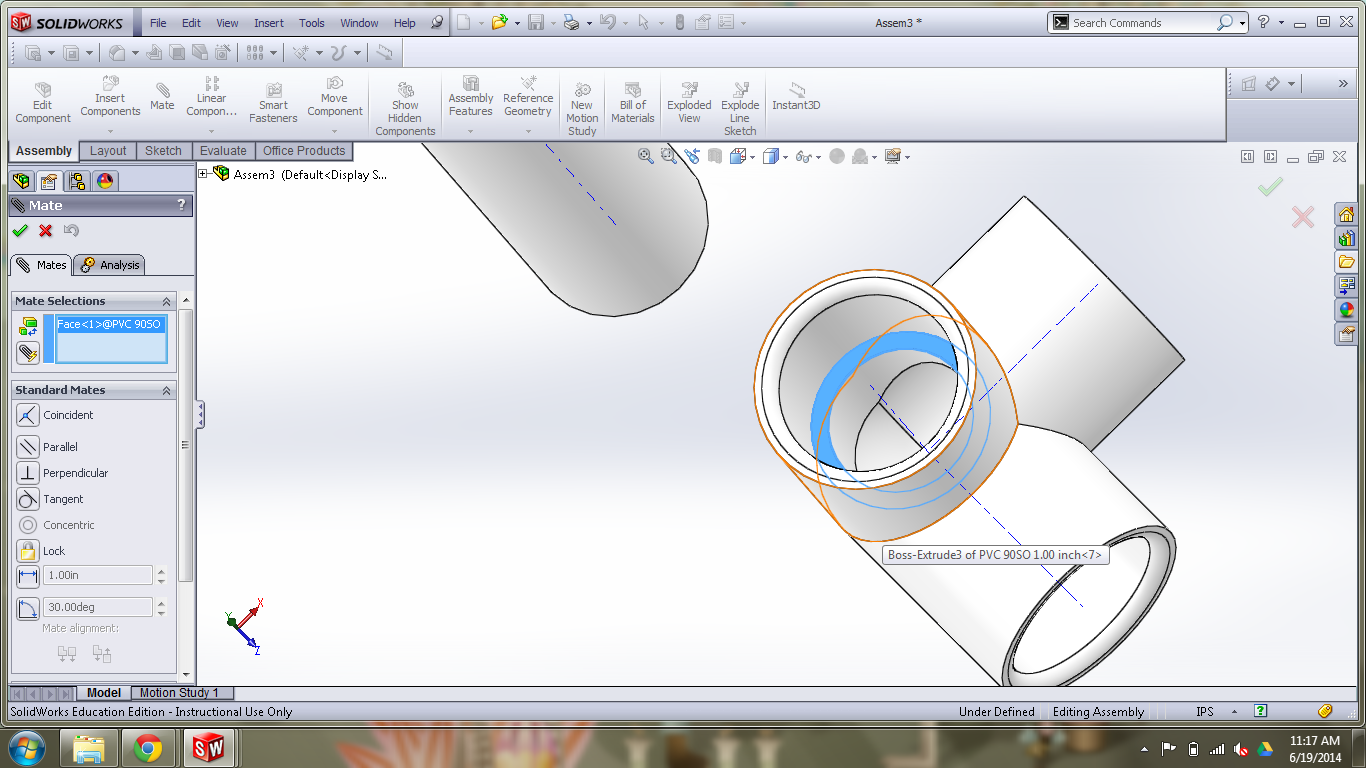Select the Concentric mate type

coord(56,525)
